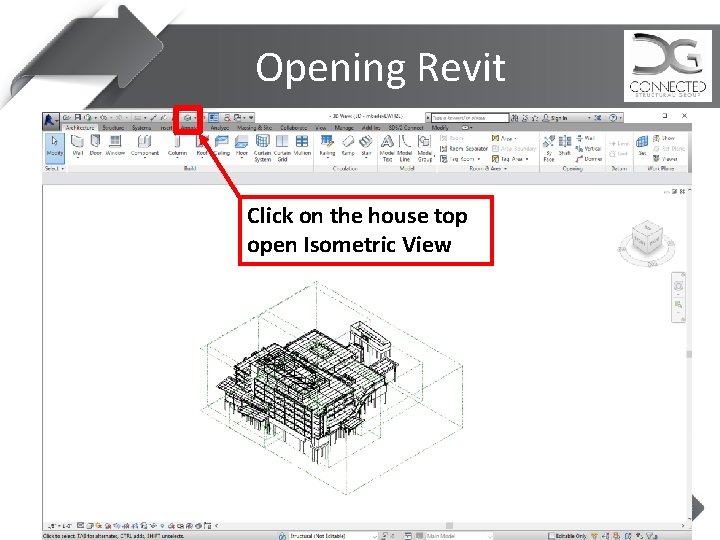
Task: Toggle the Editable Only checkbox
Action: pos(552,536)
